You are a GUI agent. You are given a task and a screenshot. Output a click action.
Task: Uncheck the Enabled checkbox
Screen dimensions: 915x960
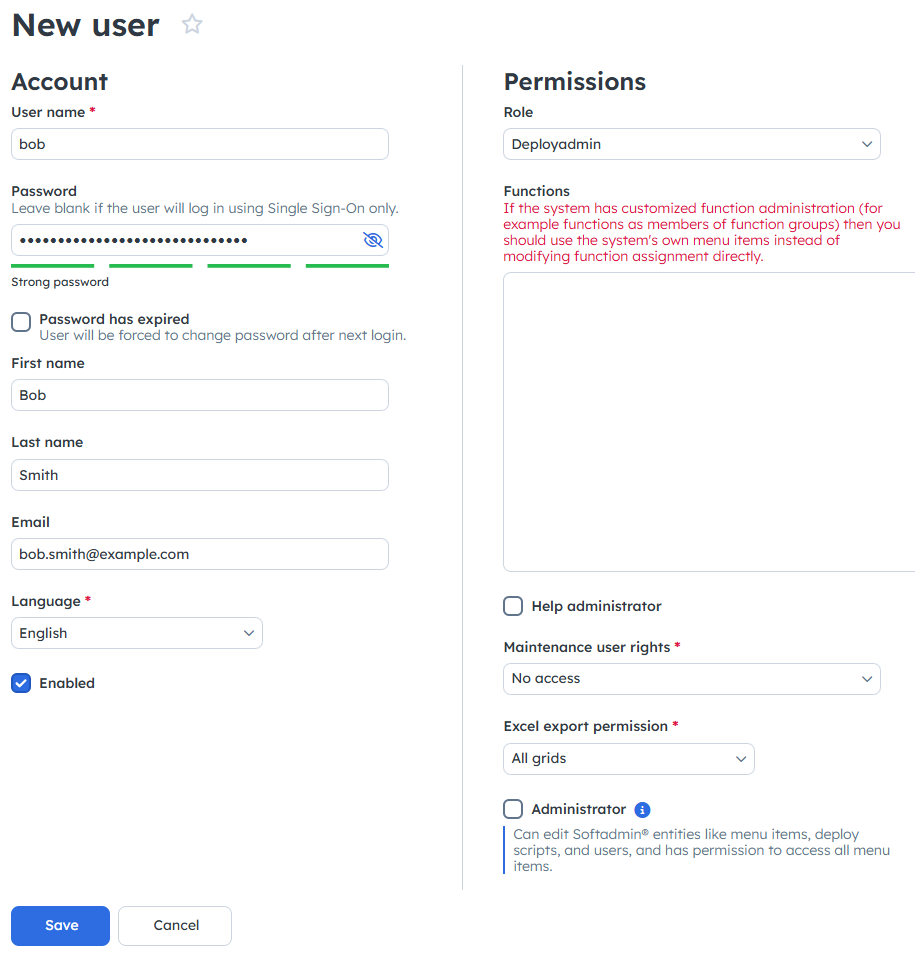(21, 683)
